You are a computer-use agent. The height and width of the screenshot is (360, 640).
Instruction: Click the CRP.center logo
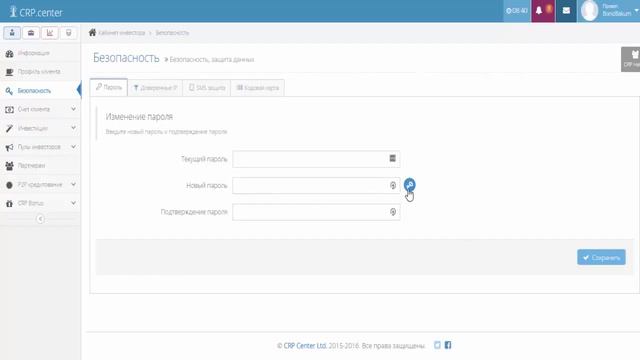[36, 12]
